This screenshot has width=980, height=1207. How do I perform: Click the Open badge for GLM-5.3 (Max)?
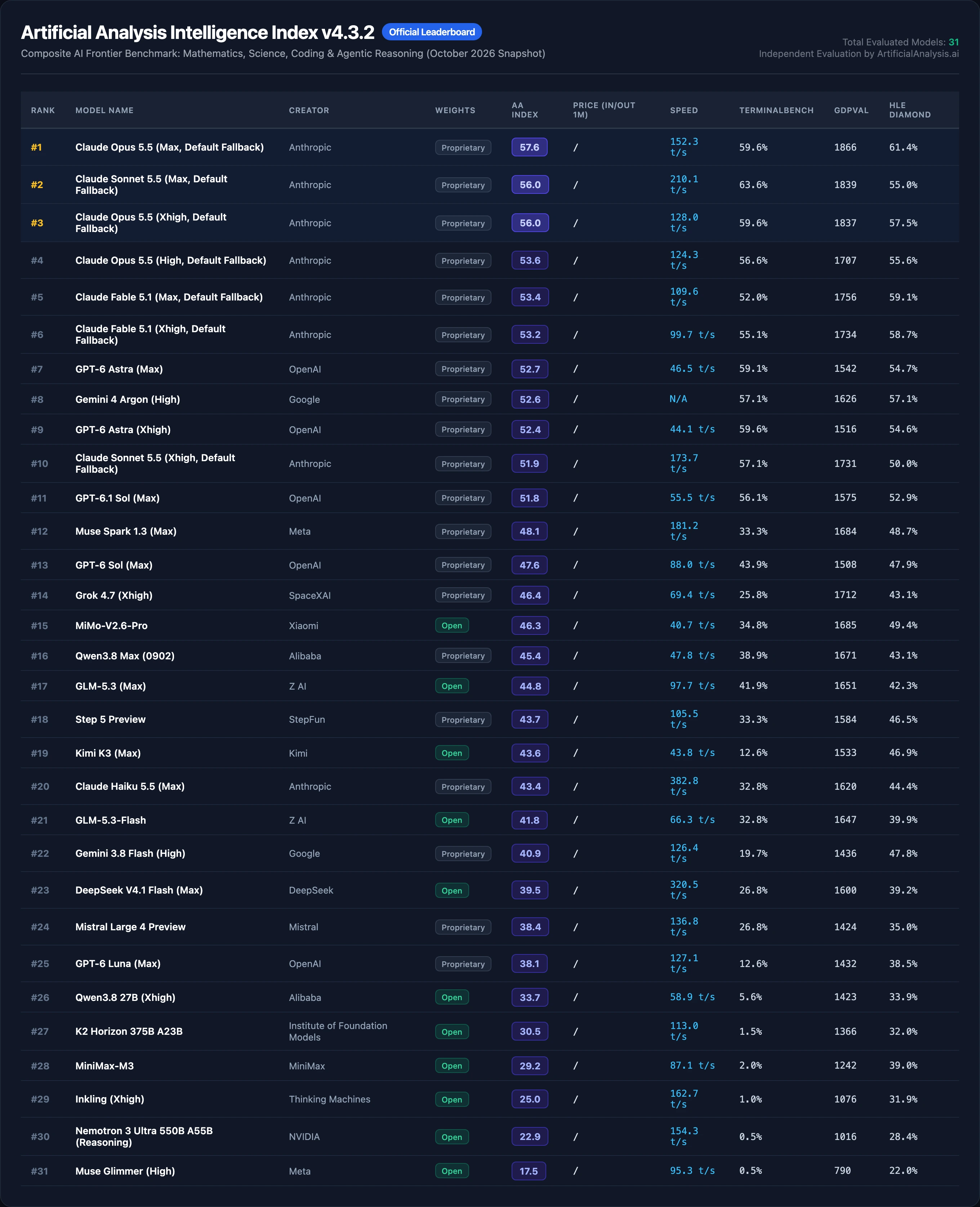(451, 686)
